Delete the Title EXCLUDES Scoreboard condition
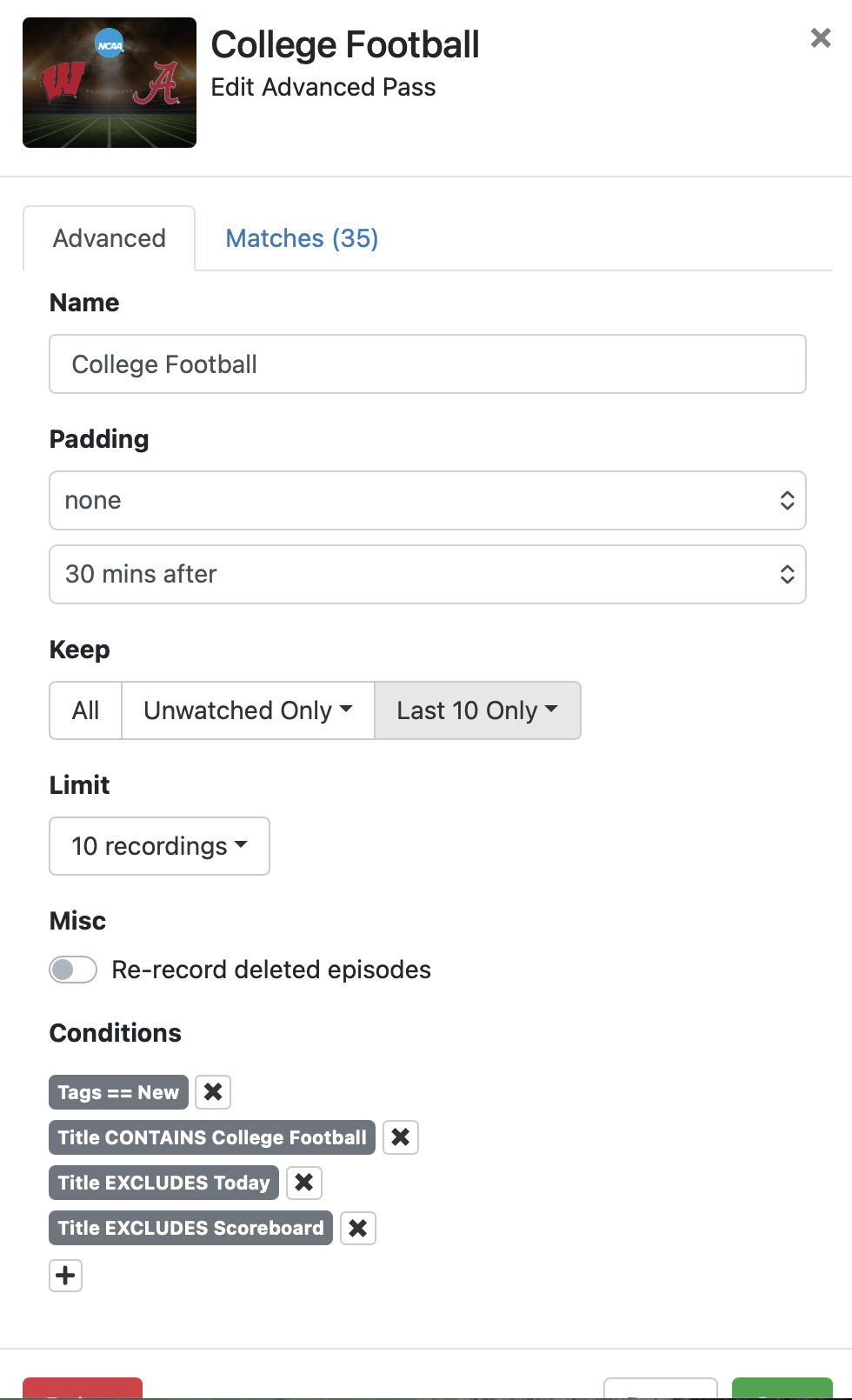This screenshot has height=1400, width=852. tap(357, 1228)
